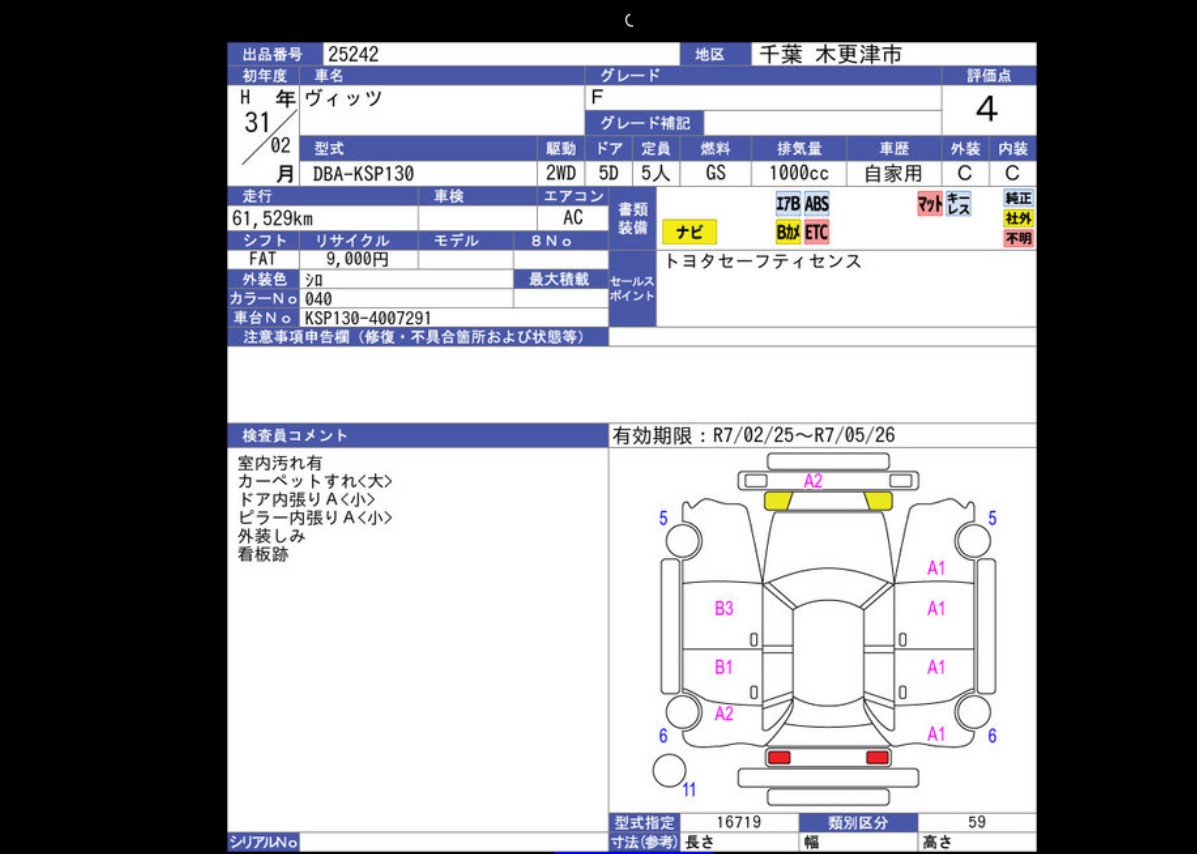Click the right yellow headlight on car diagram
Viewport: 1197px width, 854px height.
[x=879, y=501]
